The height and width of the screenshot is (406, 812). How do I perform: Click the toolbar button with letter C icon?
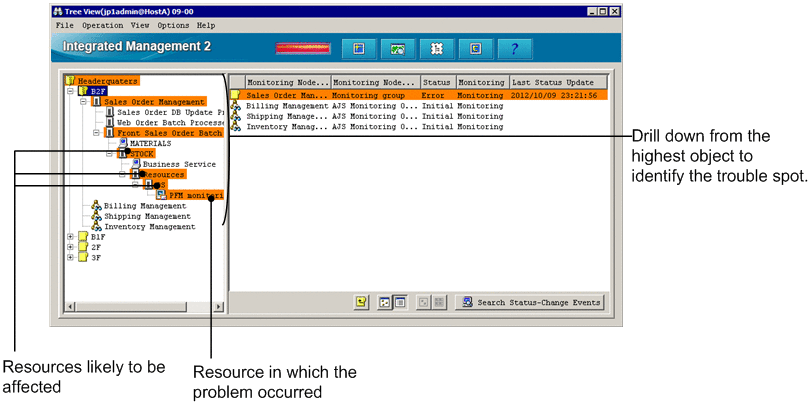click(x=475, y=49)
